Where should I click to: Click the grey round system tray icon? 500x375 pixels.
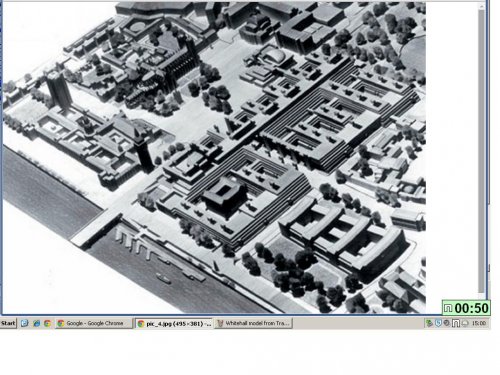[447, 323]
